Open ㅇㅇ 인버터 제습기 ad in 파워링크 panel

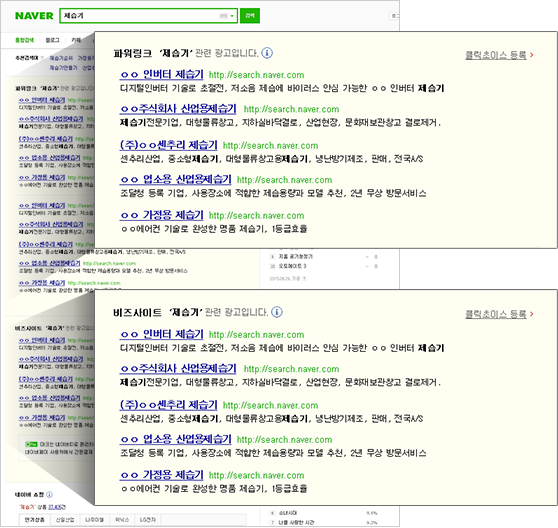coord(162,74)
